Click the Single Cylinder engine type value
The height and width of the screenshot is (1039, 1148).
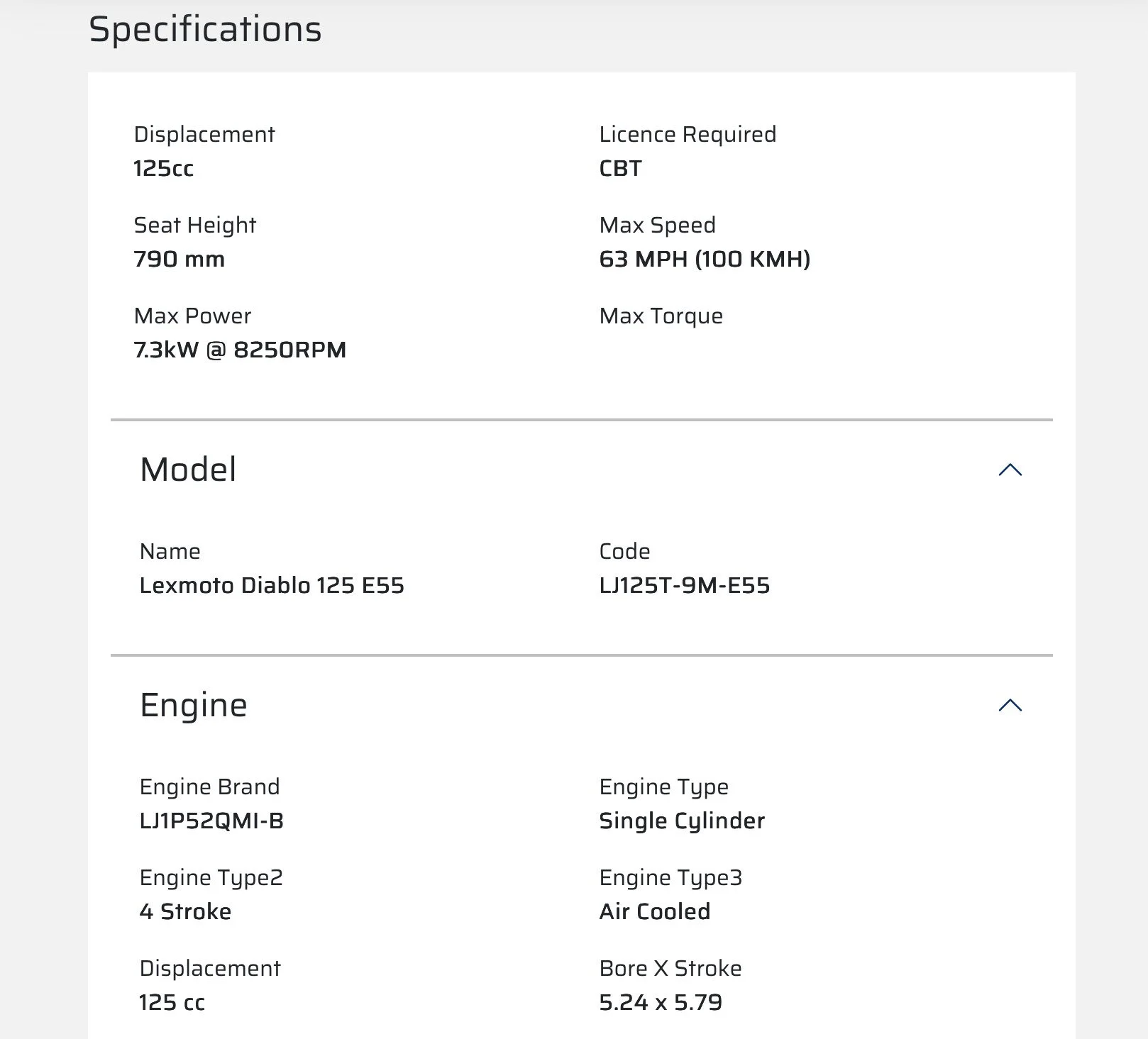click(682, 821)
